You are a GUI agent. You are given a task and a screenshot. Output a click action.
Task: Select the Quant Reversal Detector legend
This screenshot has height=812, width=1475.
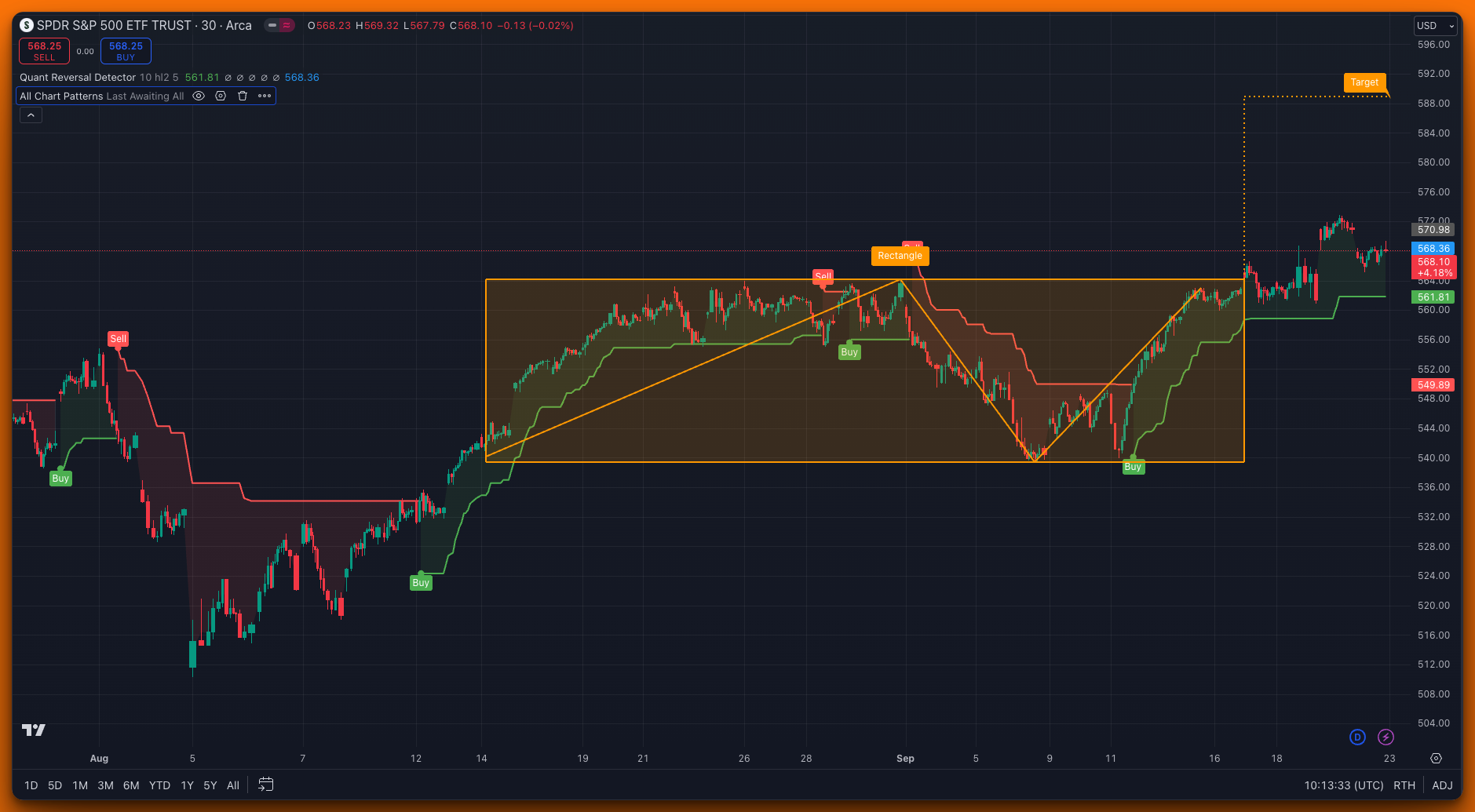click(78, 77)
